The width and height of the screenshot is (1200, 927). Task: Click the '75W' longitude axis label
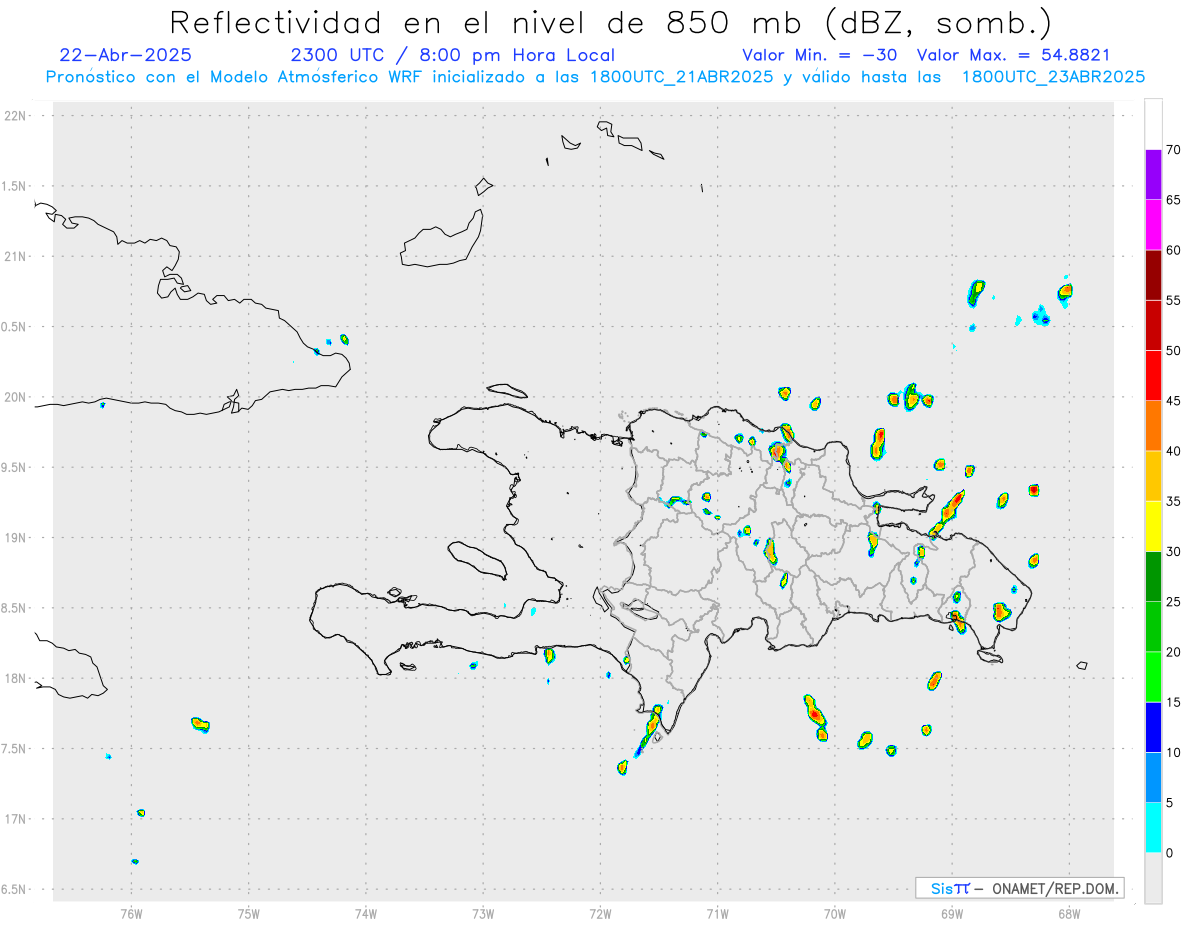click(x=249, y=912)
